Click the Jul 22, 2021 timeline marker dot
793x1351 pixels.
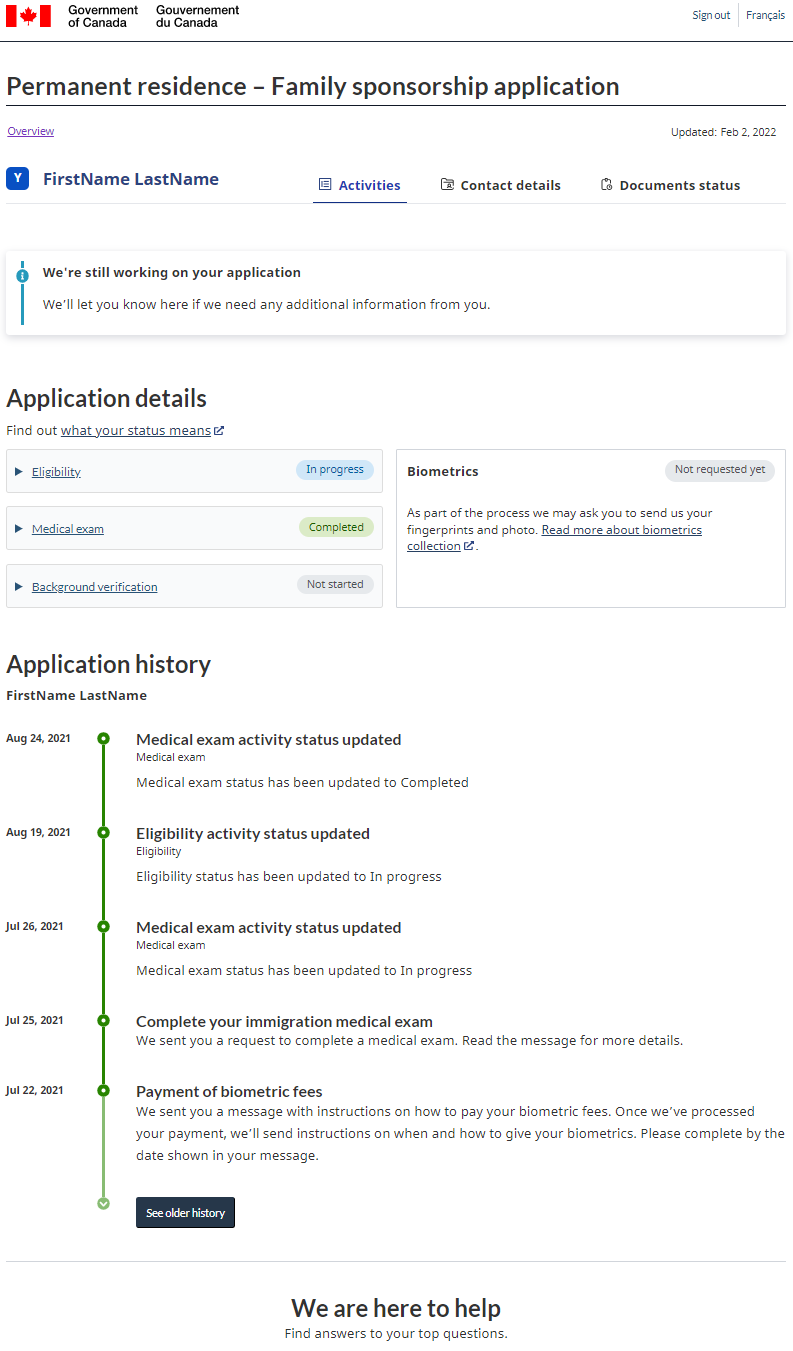click(x=103, y=1091)
